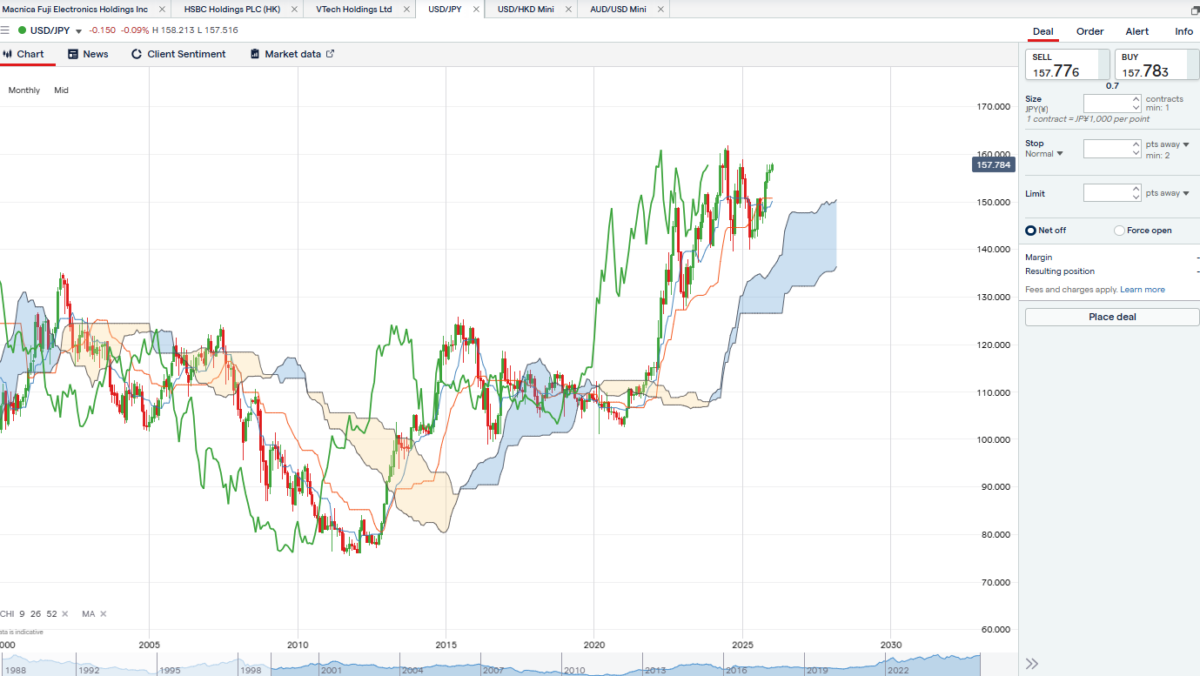Open the AUD/USD Mini tab

(621, 9)
